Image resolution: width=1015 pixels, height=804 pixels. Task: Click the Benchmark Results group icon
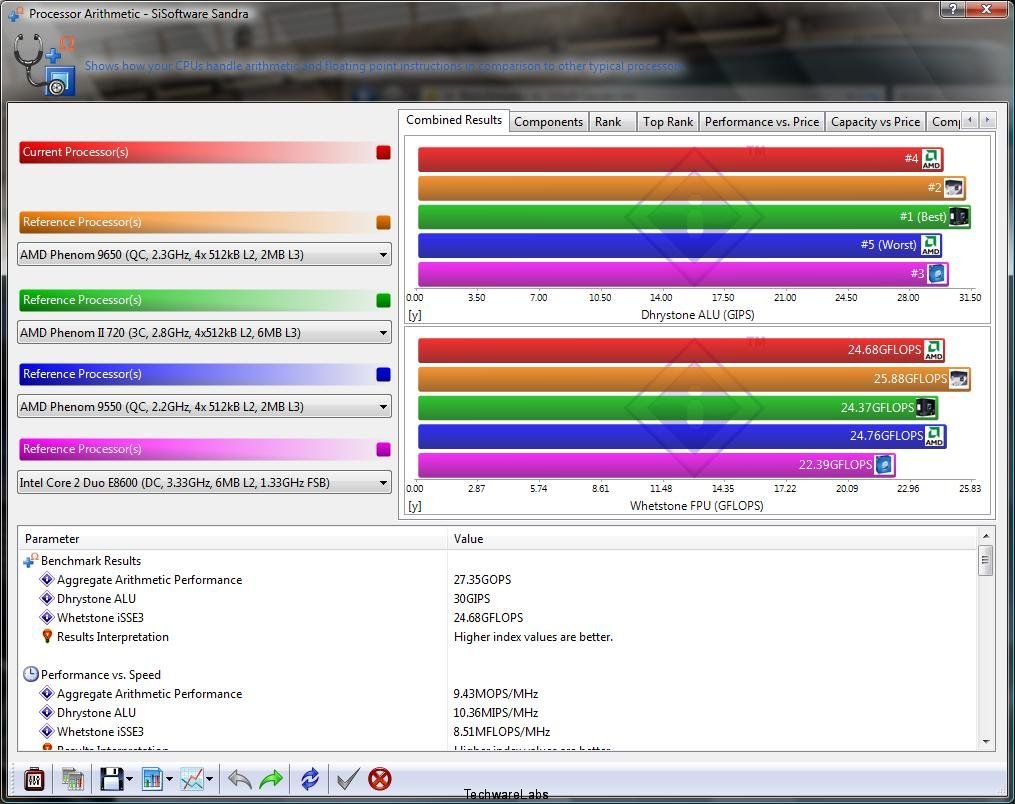(30, 561)
